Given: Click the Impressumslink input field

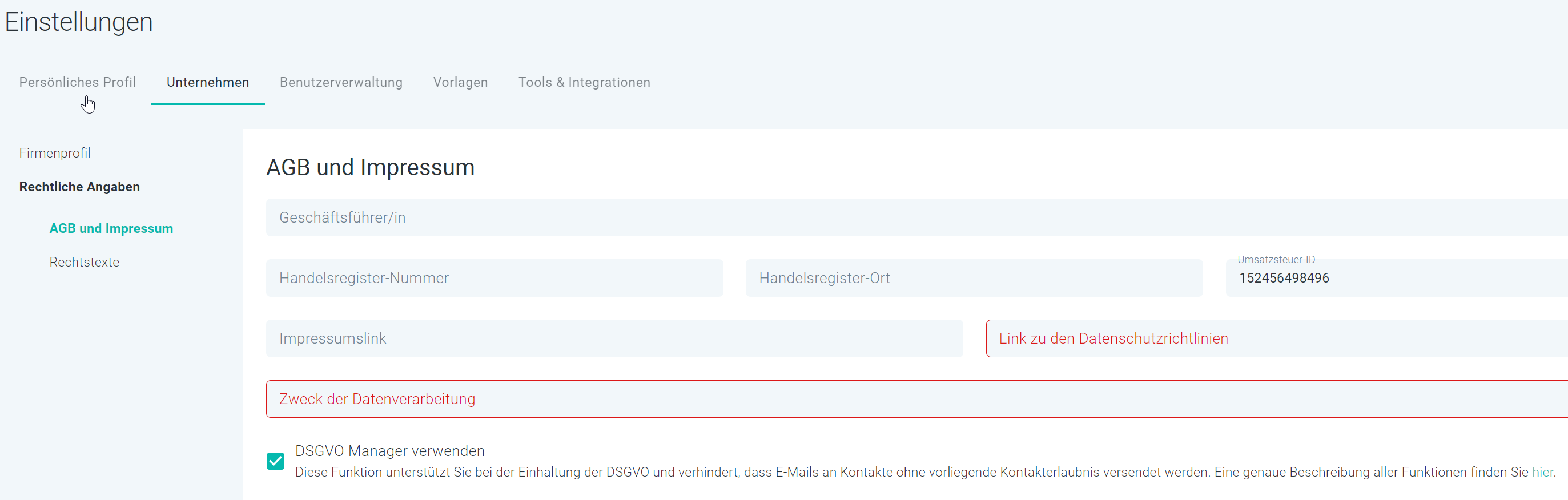Looking at the screenshot, I should (614, 338).
